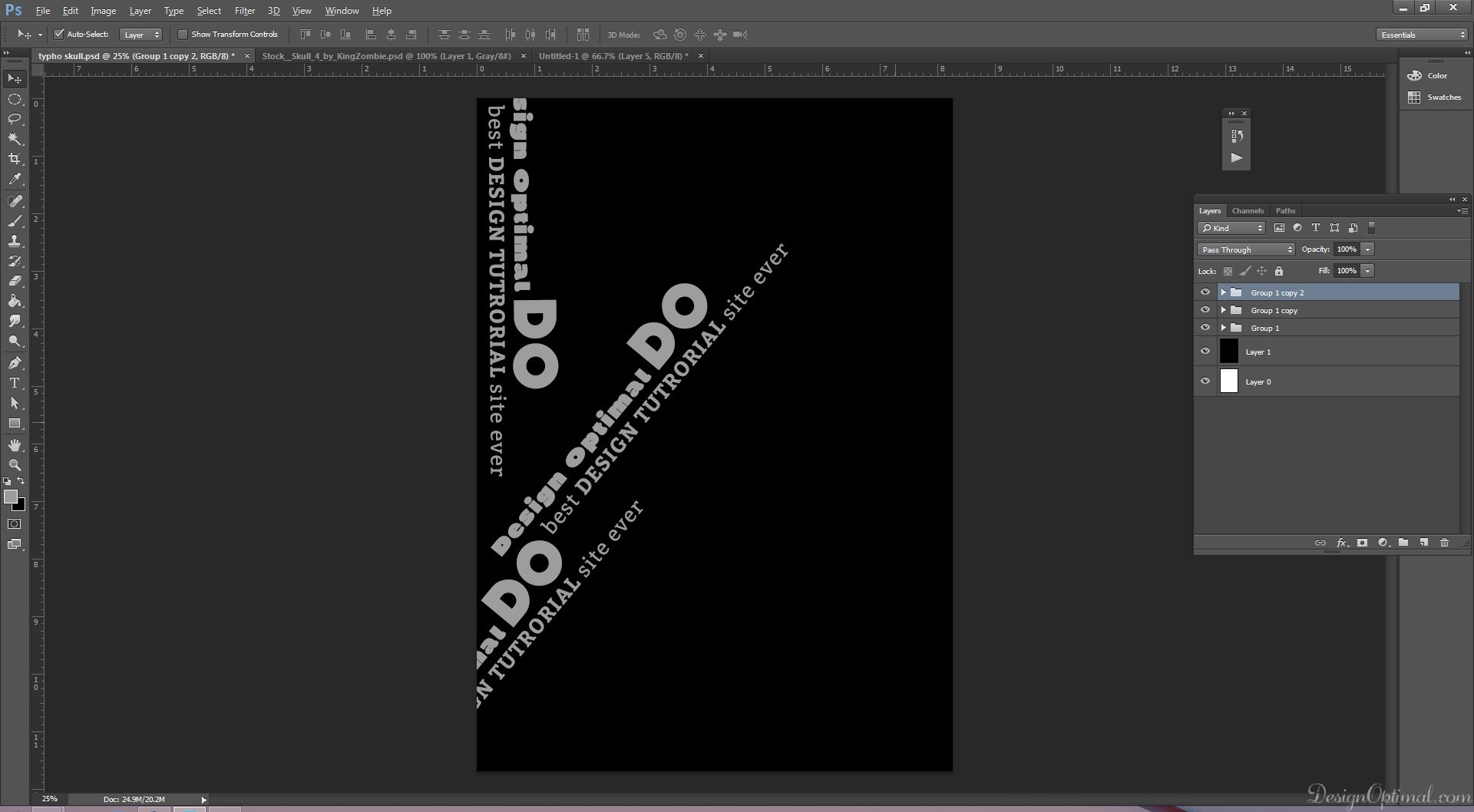Open the Opacity slider dropdown
The width and height of the screenshot is (1474, 812).
click(1368, 249)
